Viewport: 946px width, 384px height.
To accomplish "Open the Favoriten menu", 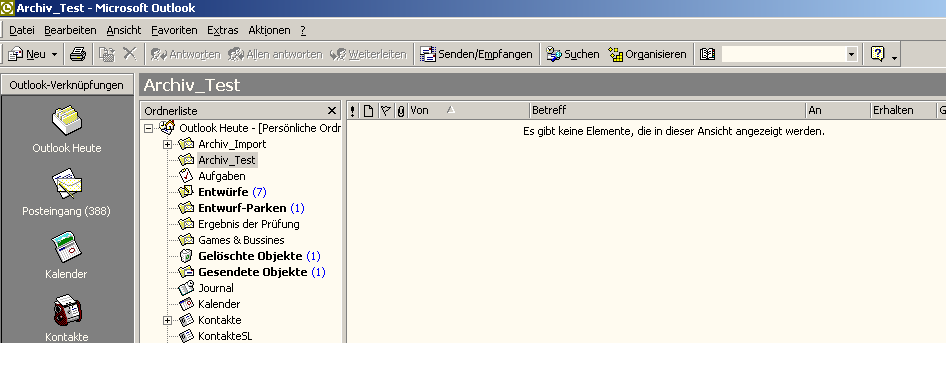I will 174,30.
